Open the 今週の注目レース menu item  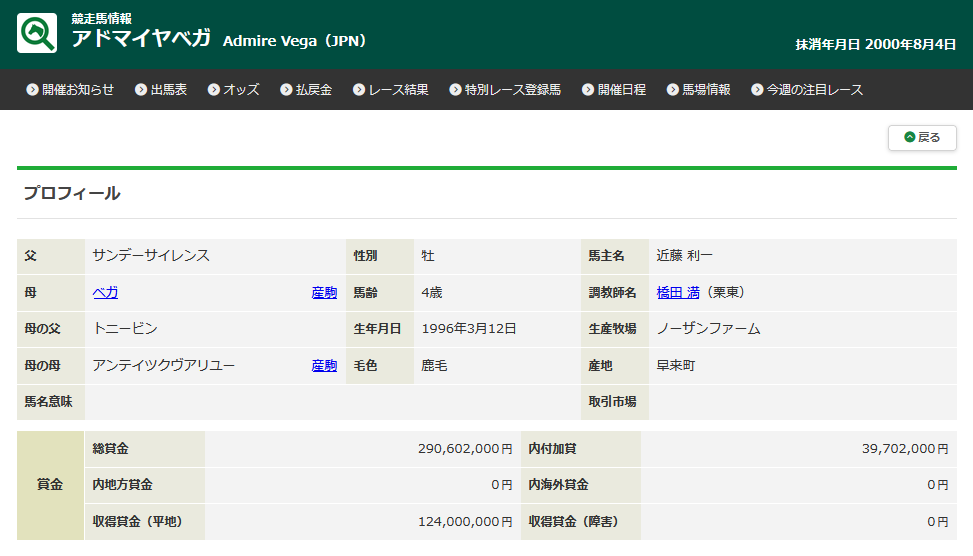point(807,89)
